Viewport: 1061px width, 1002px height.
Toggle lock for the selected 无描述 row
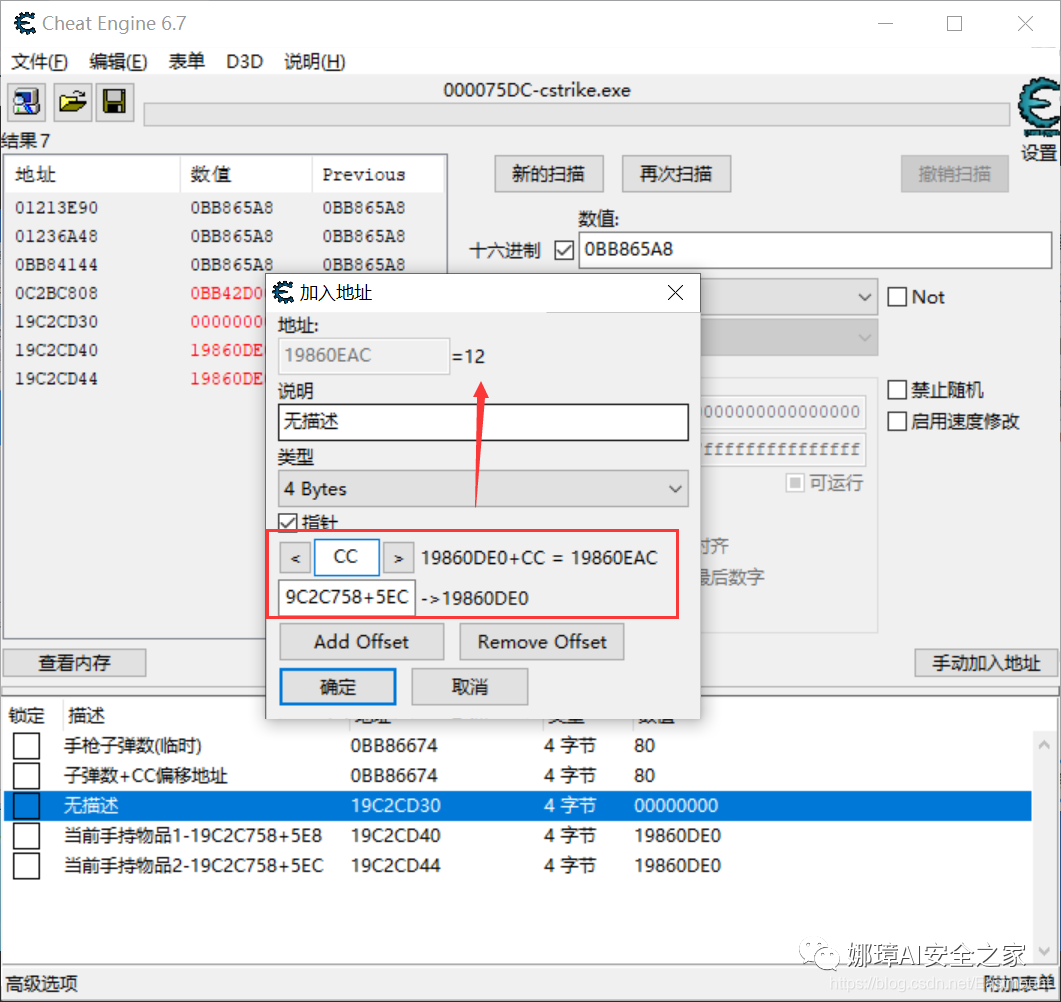[x=26, y=805]
